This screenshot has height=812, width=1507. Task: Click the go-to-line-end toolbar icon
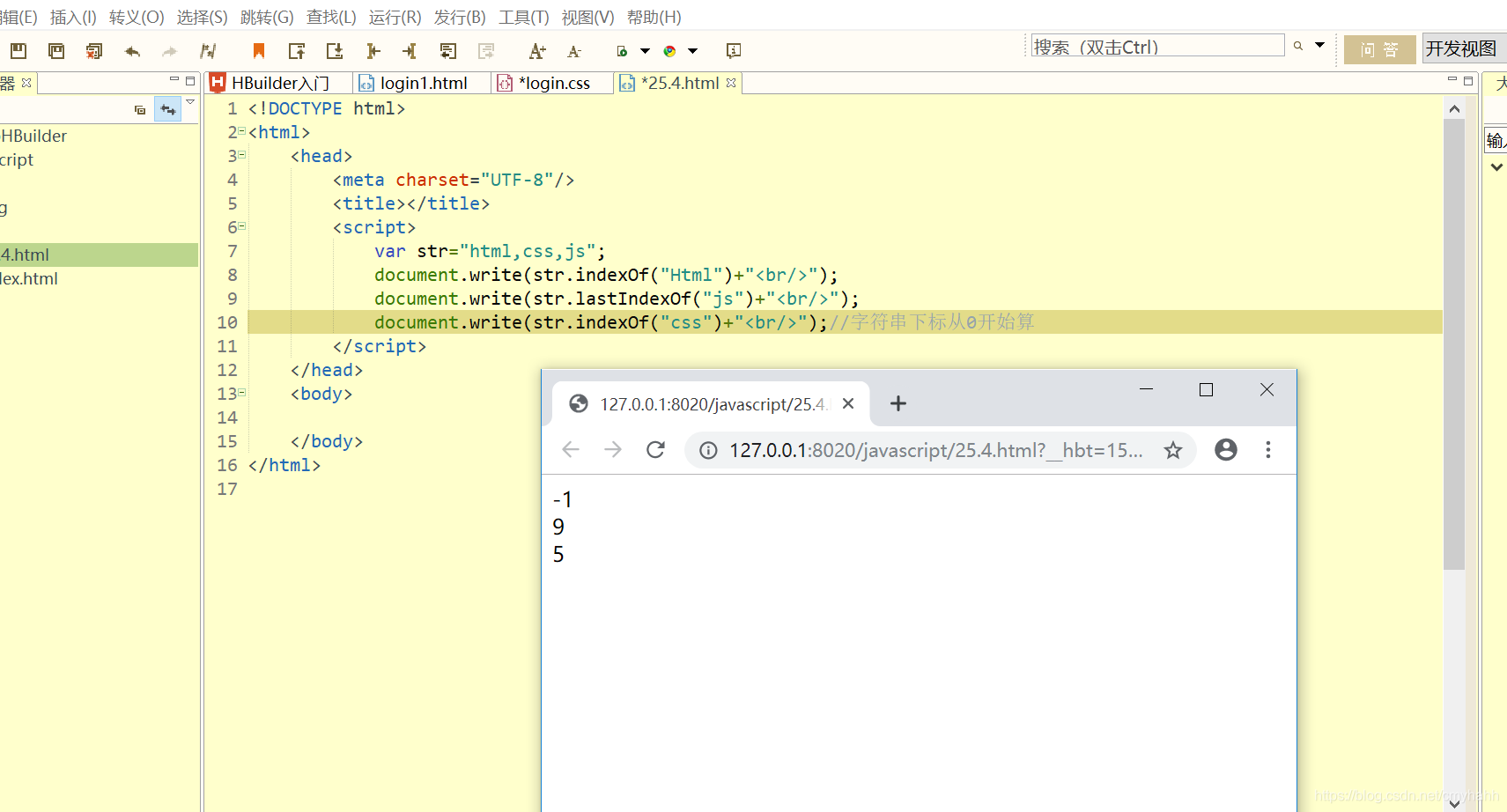[x=410, y=51]
